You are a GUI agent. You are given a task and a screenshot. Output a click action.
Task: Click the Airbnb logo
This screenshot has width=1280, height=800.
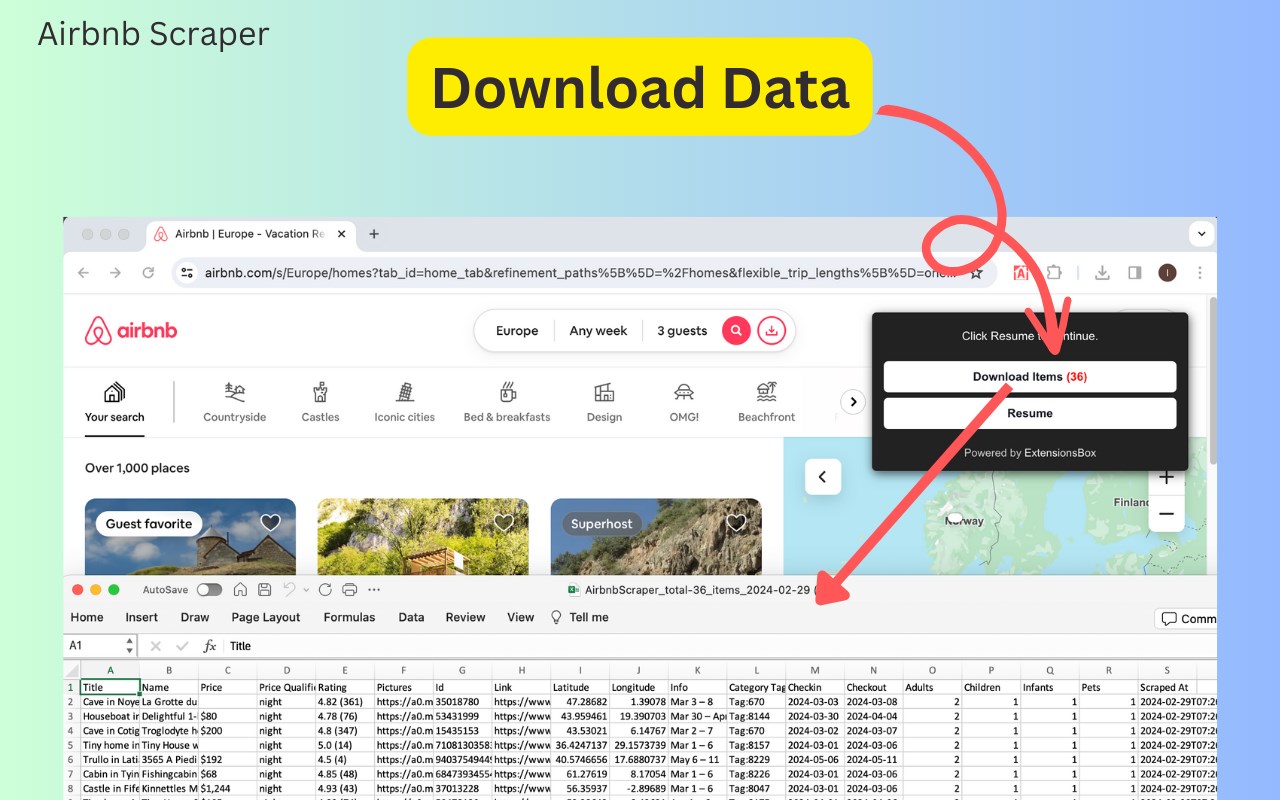[x=131, y=331]
